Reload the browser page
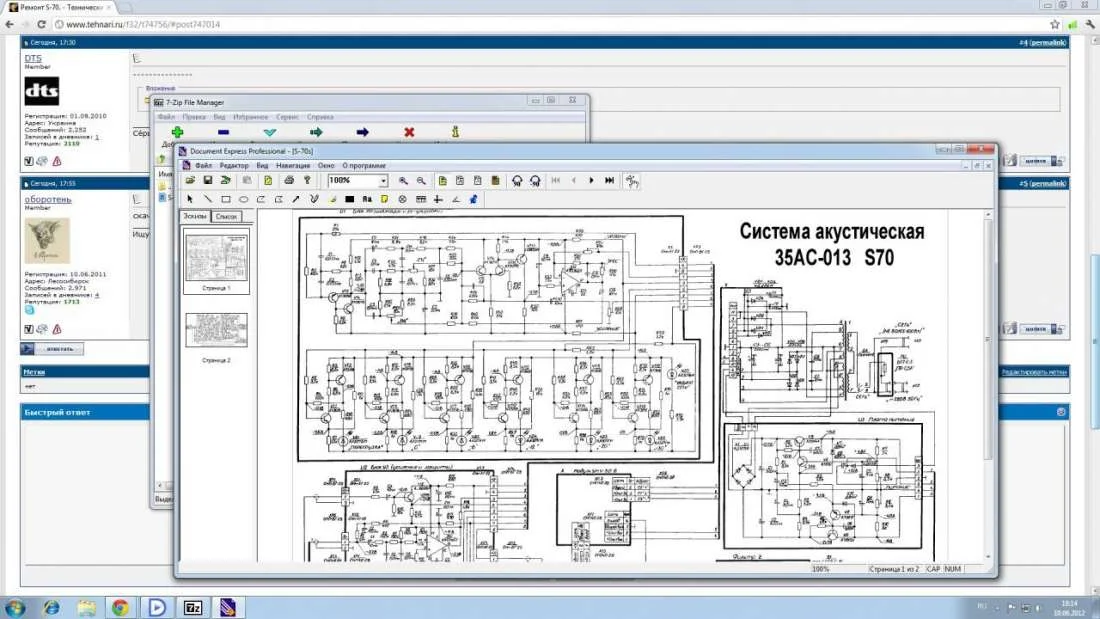The width and height of the screenshot is (1100, 619). tap(41, 24)
